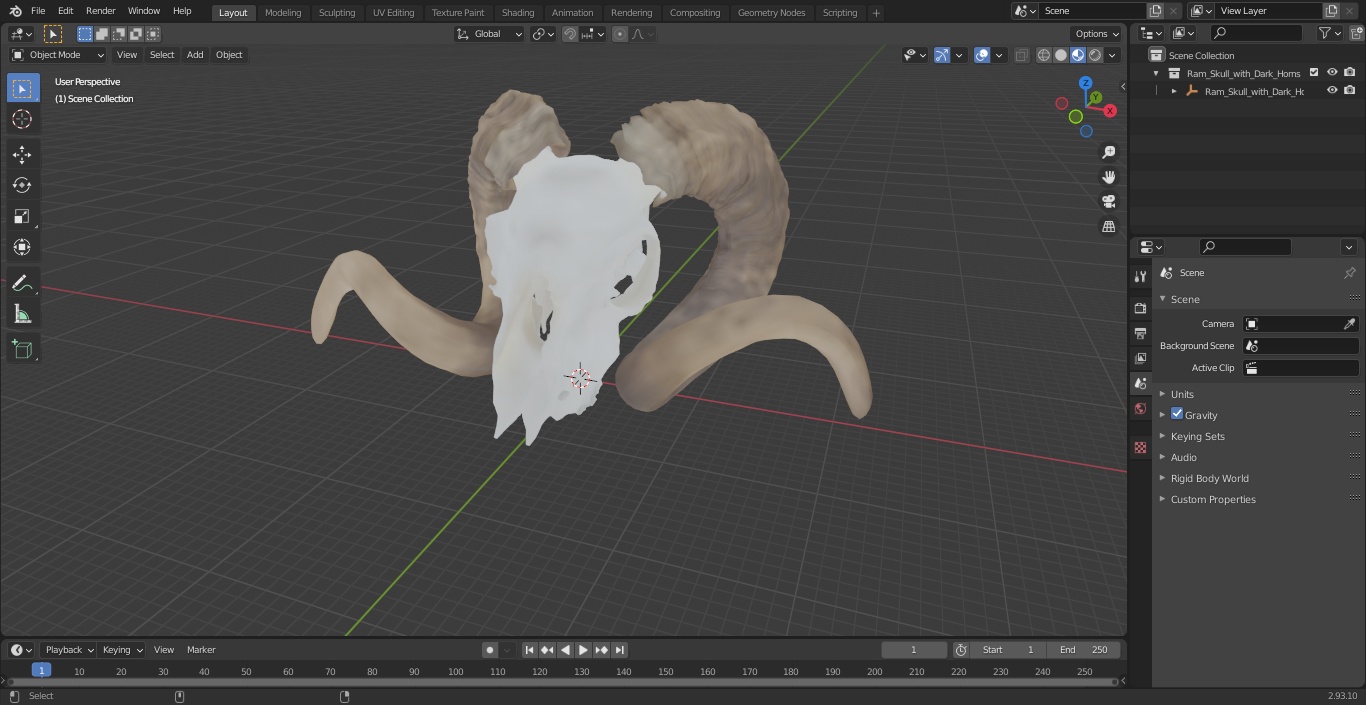The image size is (1366, 705).
Task: Open the File menu
Action: tap(38, 11)
